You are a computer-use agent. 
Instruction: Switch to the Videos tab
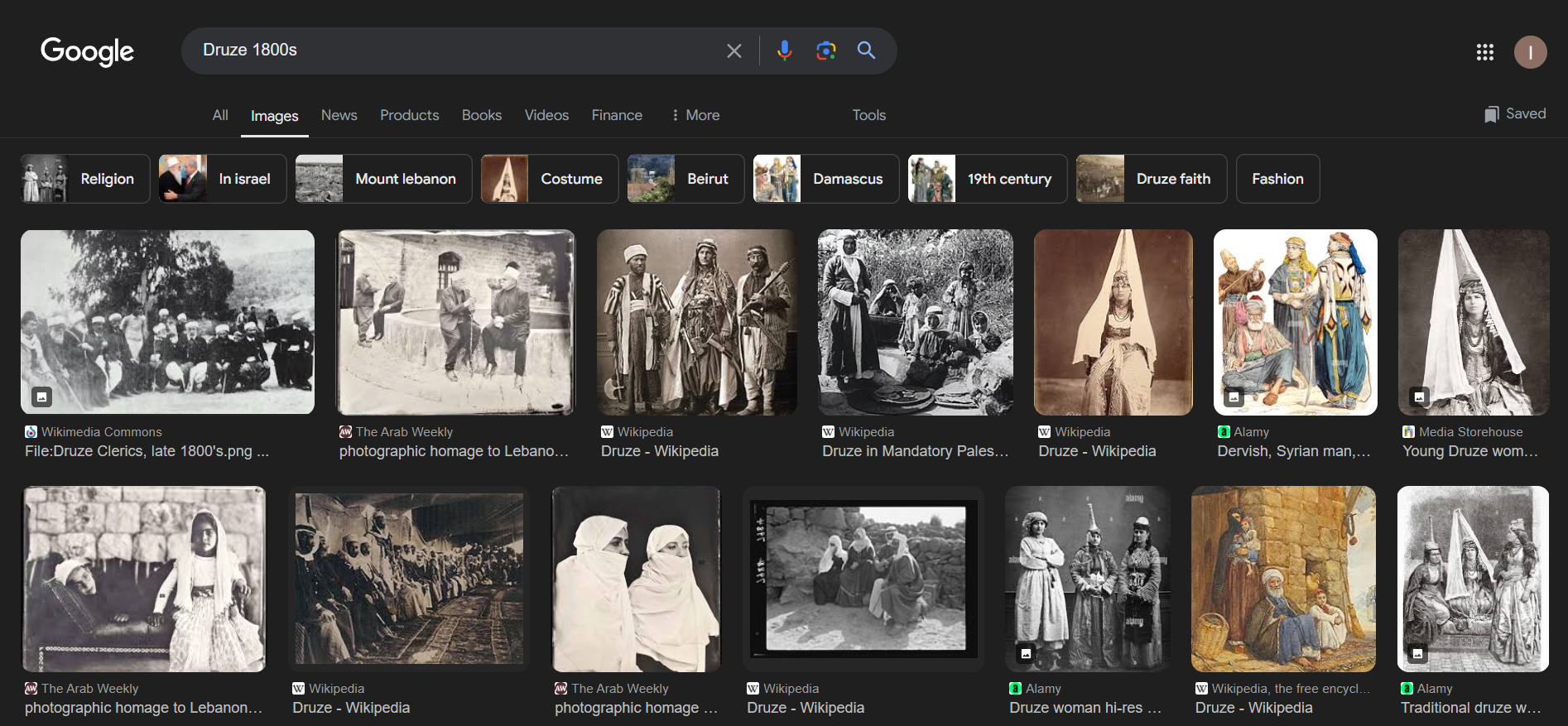pyautogui.click(x=546, y=115)
